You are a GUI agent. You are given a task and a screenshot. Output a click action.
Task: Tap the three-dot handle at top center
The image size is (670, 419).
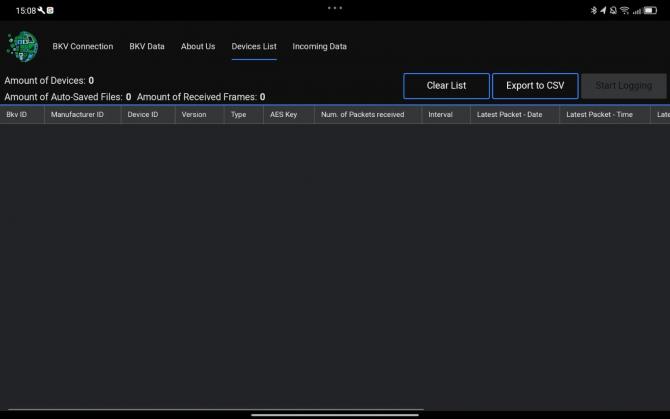click(335, 8)
